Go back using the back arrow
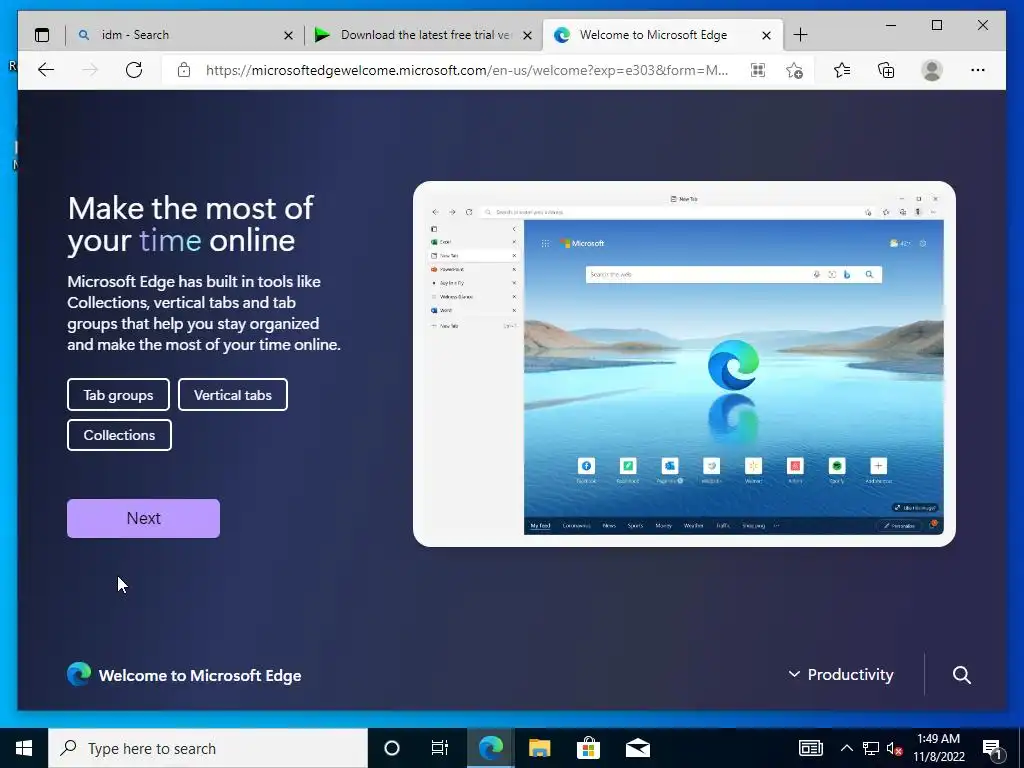 [x=46, y=70]
